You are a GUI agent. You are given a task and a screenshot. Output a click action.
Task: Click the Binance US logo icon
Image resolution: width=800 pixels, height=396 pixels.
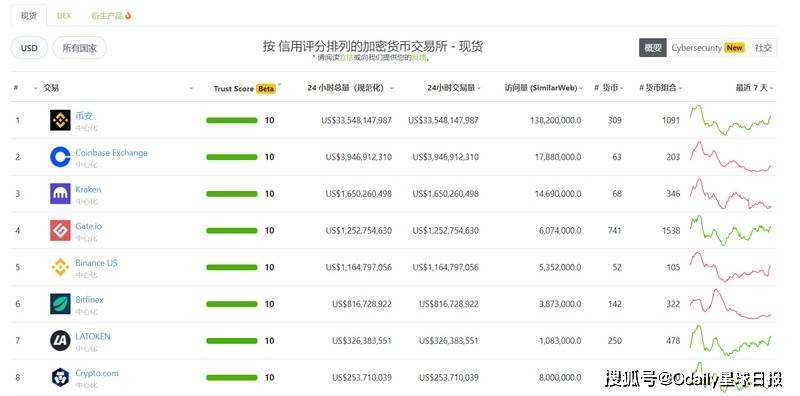coord(60,267)
